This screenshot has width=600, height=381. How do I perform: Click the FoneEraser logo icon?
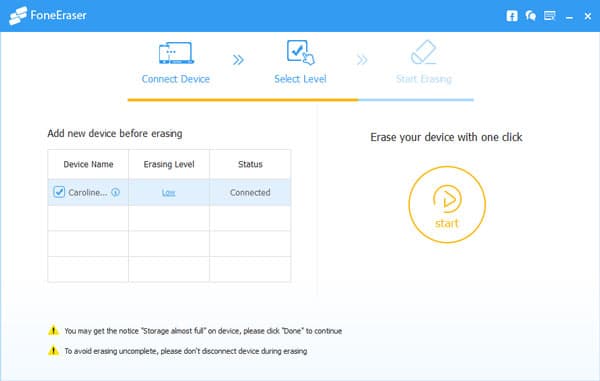(18, 16)
